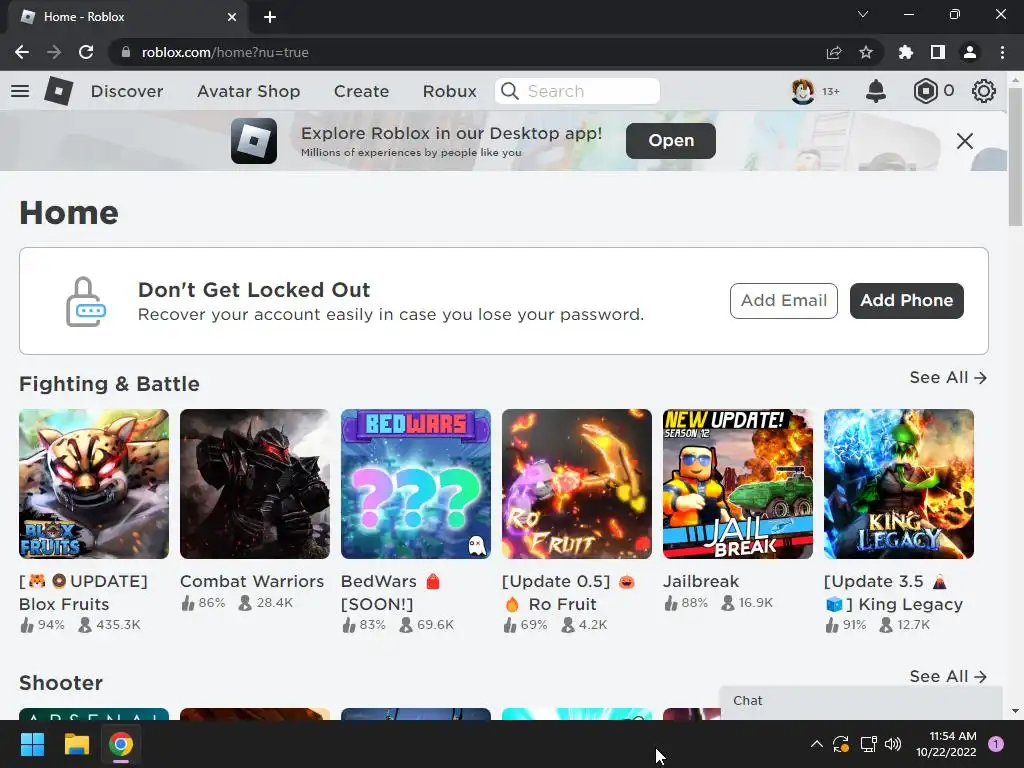The image size is (1024, 768).
Task: Click the Roblox logo icon in navbar
Action: click(x=59, y=91)
